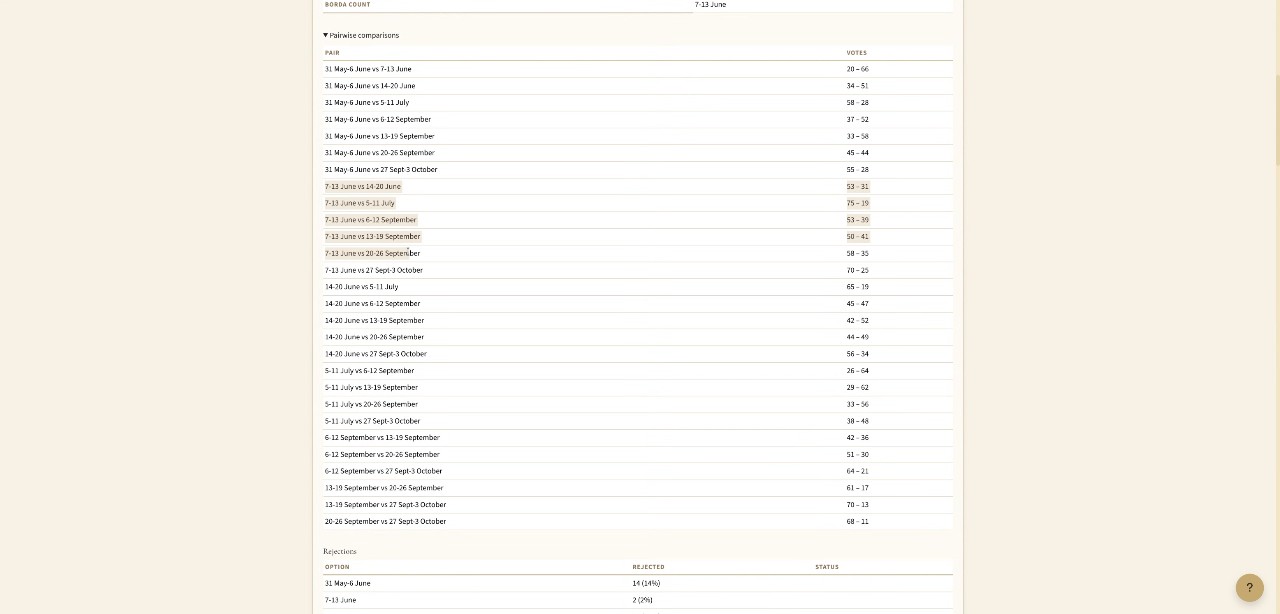Select row 5-11 July vs 20-26 September
This screenshot has height=614, width=1280.
638,404
